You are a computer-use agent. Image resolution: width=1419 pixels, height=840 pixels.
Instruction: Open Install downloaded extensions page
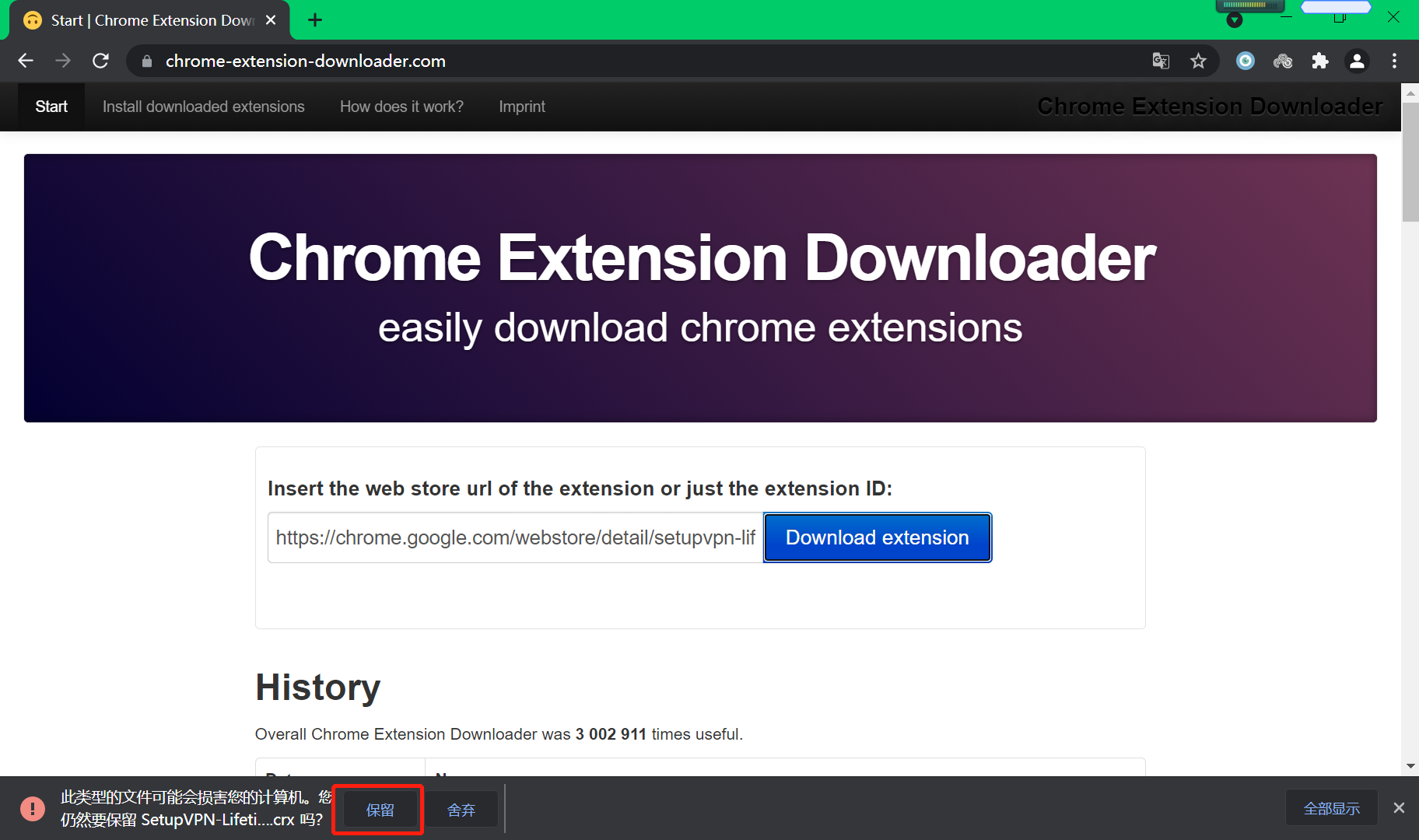tap(204, 107)
